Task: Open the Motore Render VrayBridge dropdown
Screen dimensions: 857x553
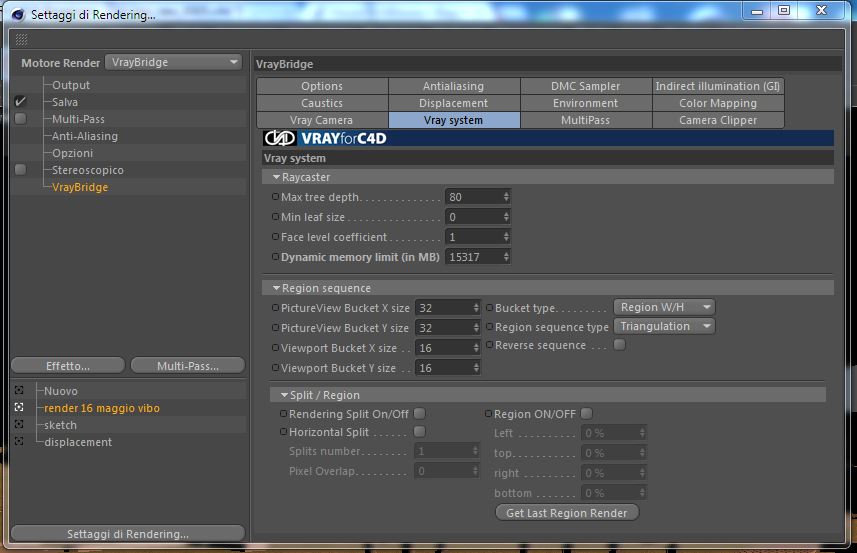Action: click(x=173, y=62)
